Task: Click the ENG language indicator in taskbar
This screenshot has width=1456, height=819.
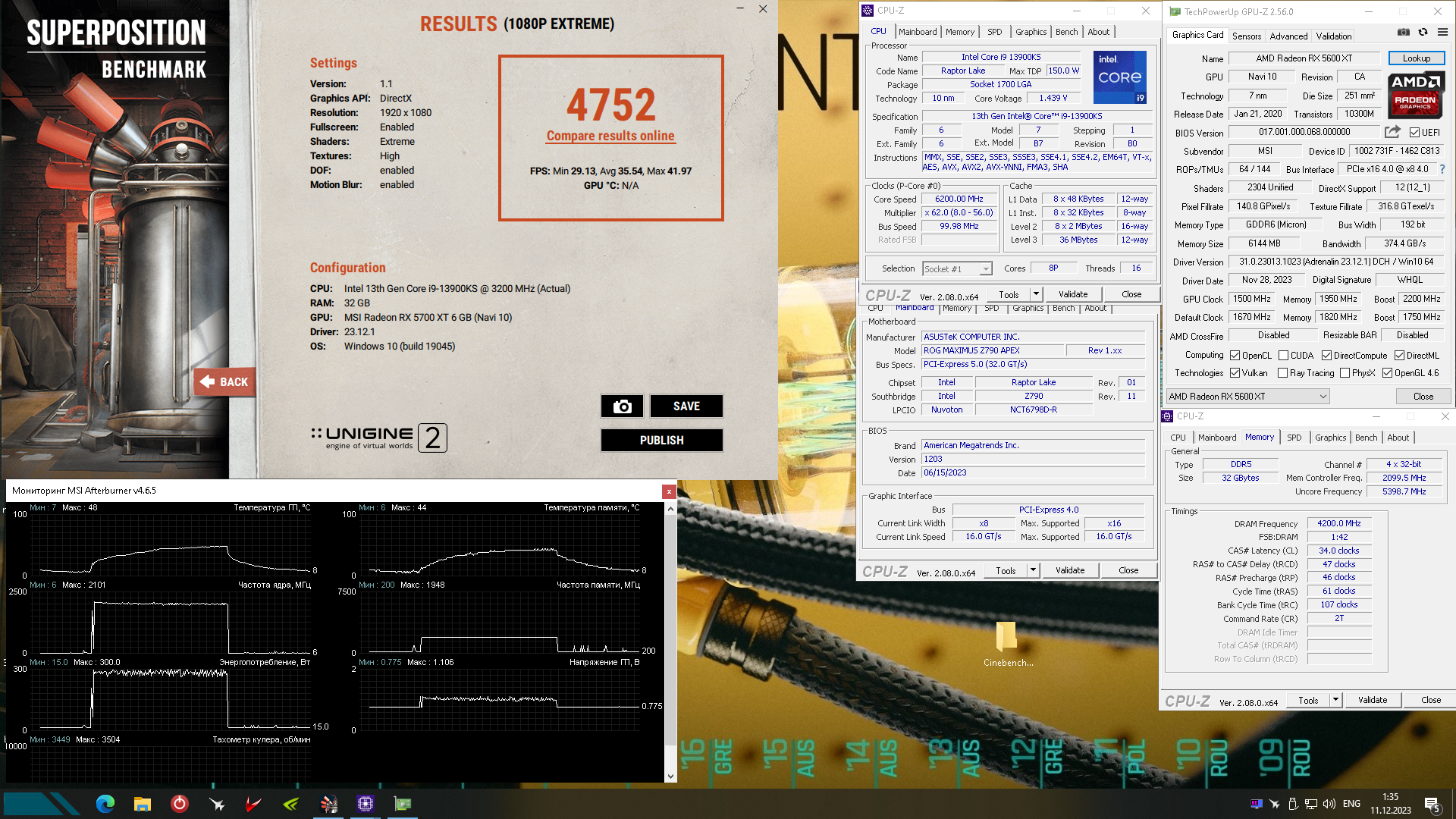Action: coord(1351,804)
